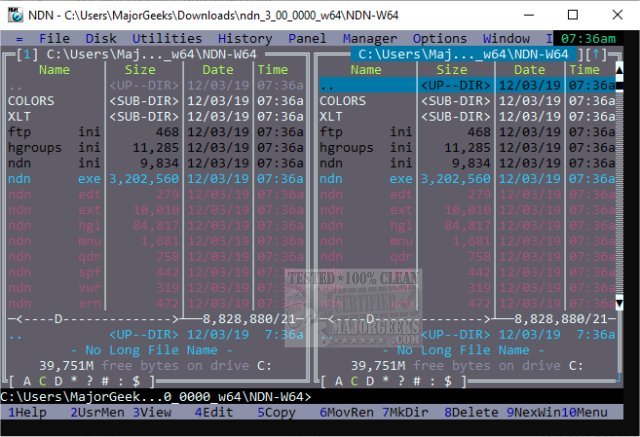Viewport: 640px width, 437px height.
Task: Select COLORS directory in the left panel
Action: 156,101
